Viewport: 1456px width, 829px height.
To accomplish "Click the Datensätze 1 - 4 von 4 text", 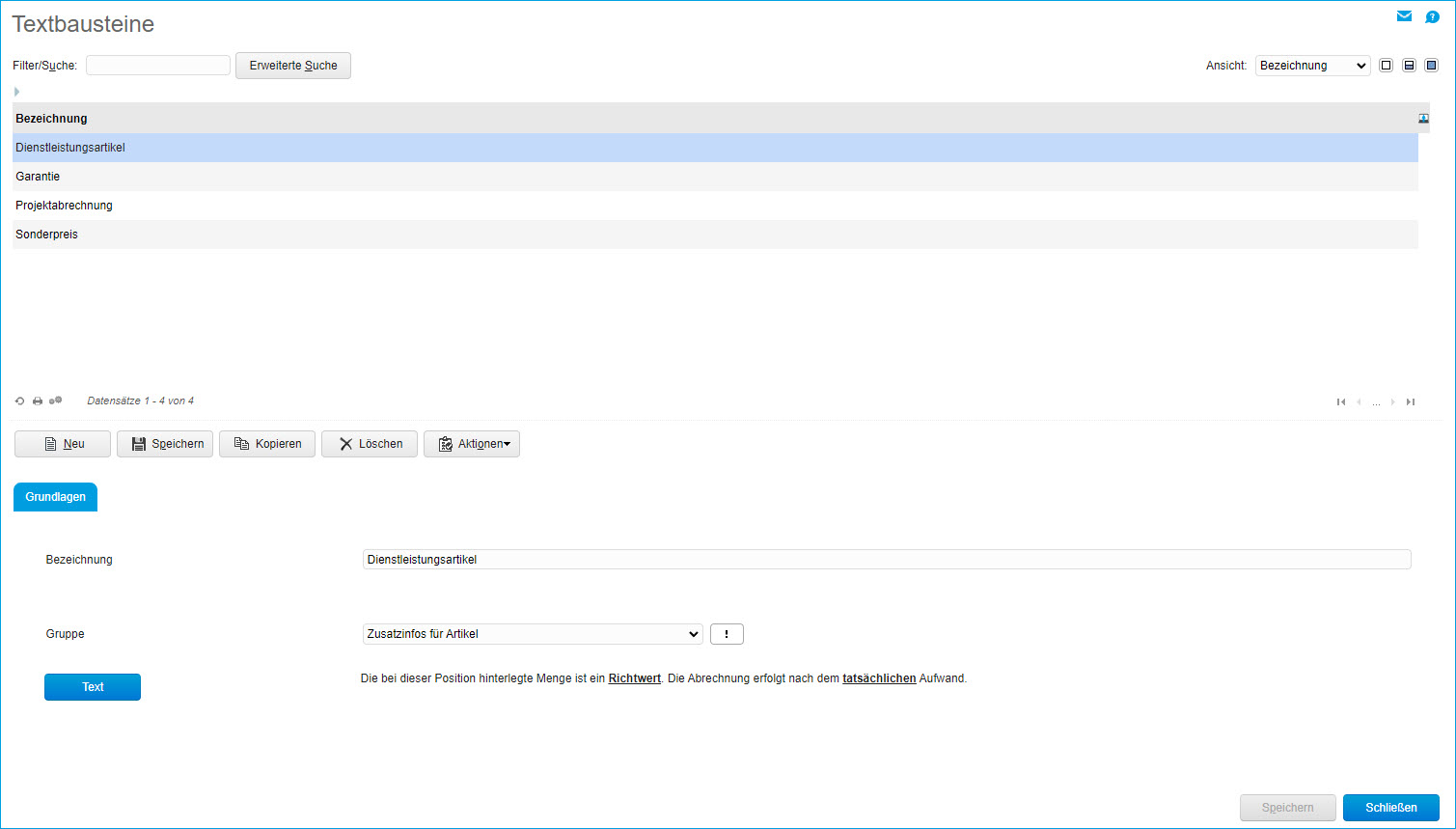I will coord(141,401).
